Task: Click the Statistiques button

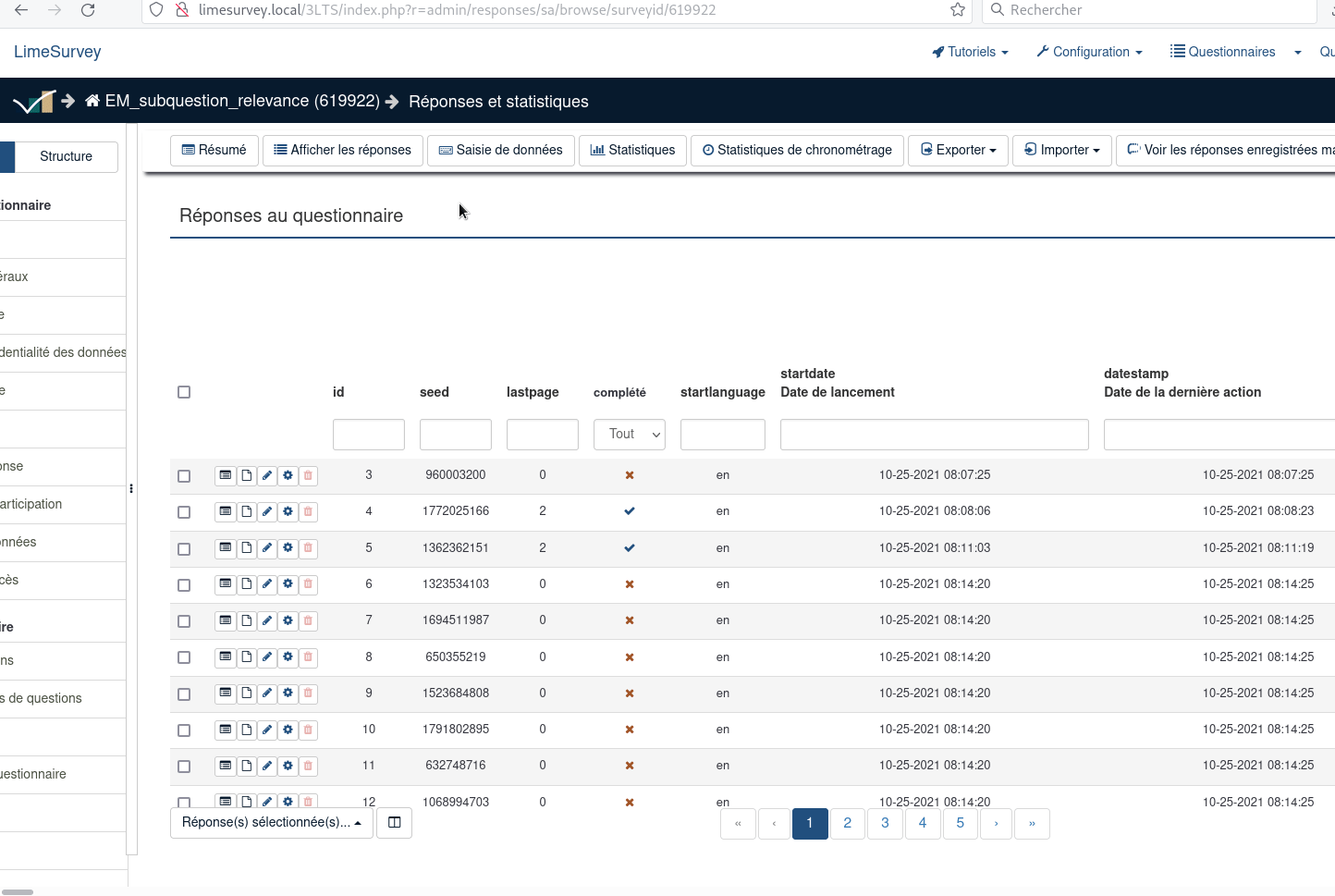Action: click(632, 150)
